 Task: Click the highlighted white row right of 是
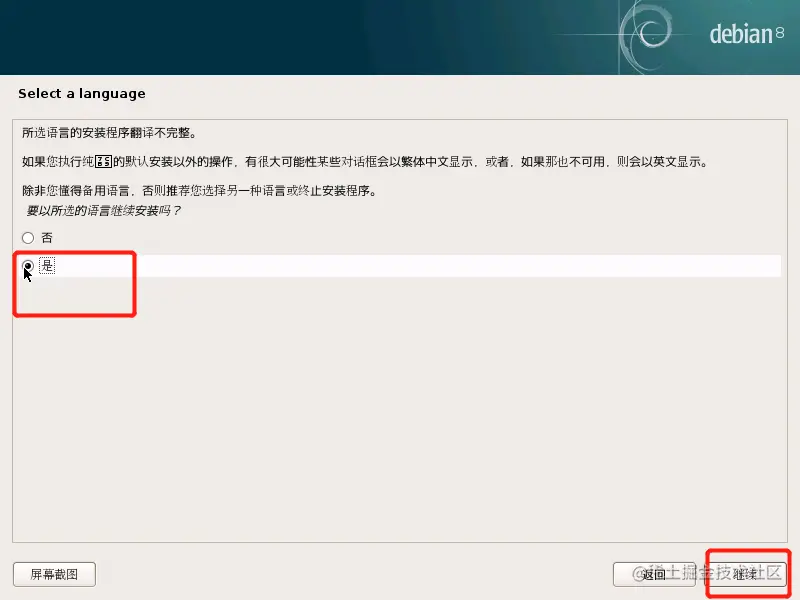pyautogui.click(x=418, y=266)
